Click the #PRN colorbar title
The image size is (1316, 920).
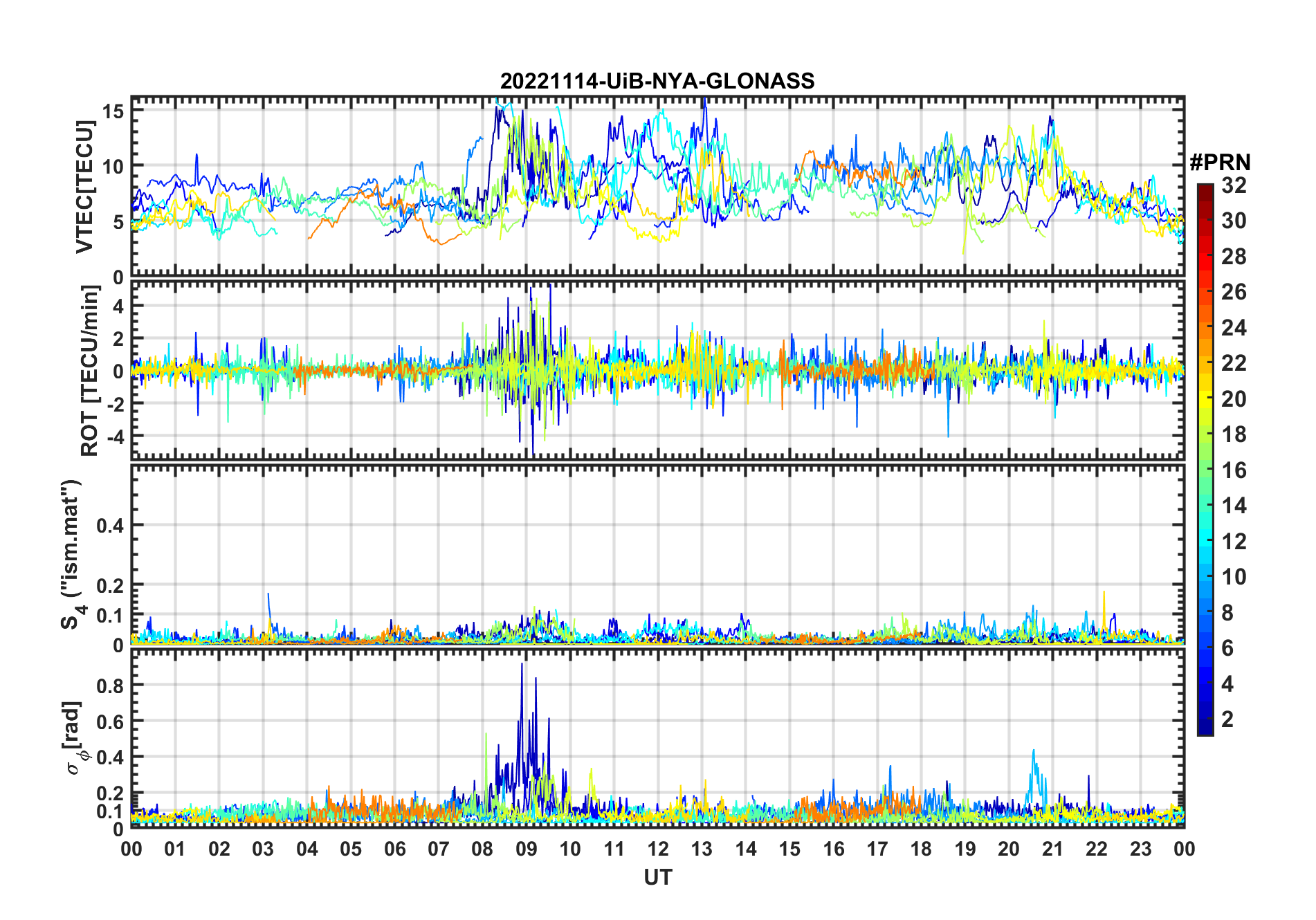tap(1220, 163)
